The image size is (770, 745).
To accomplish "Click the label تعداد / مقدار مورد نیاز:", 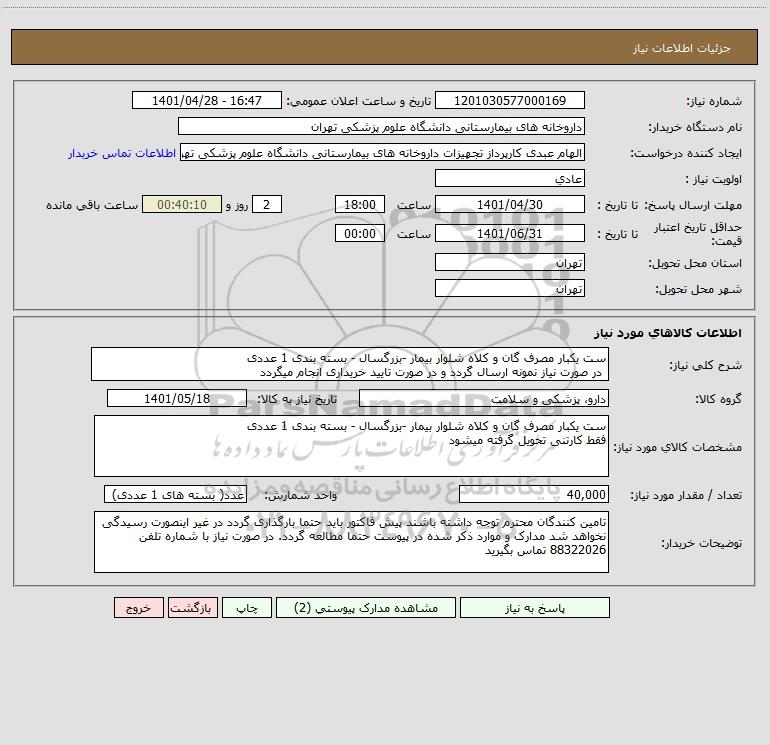I will 686,496.
